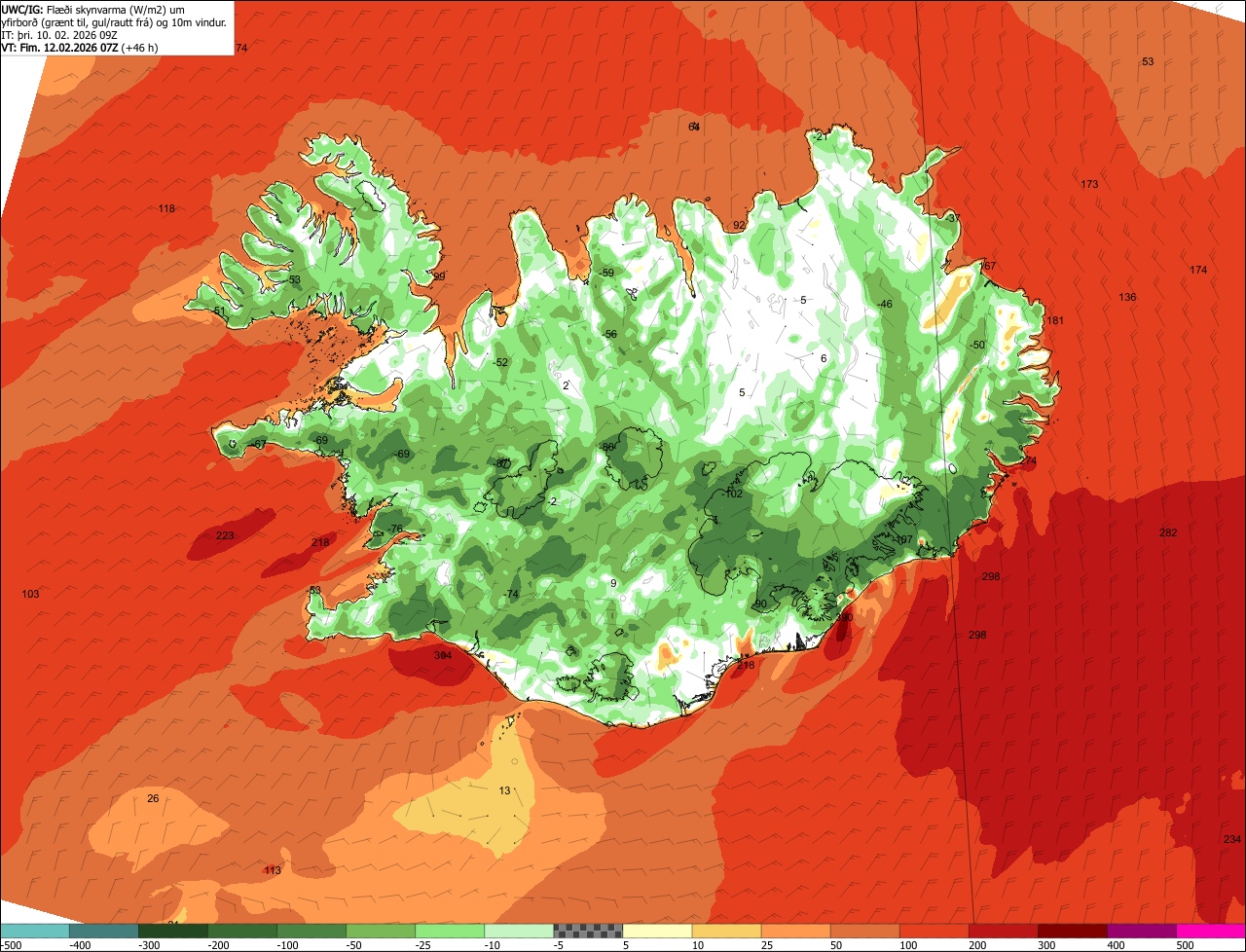This screenshot has height=952, width=1246.
Task: Click the 304 flux value off the south coast
Action: coord(443,655)
